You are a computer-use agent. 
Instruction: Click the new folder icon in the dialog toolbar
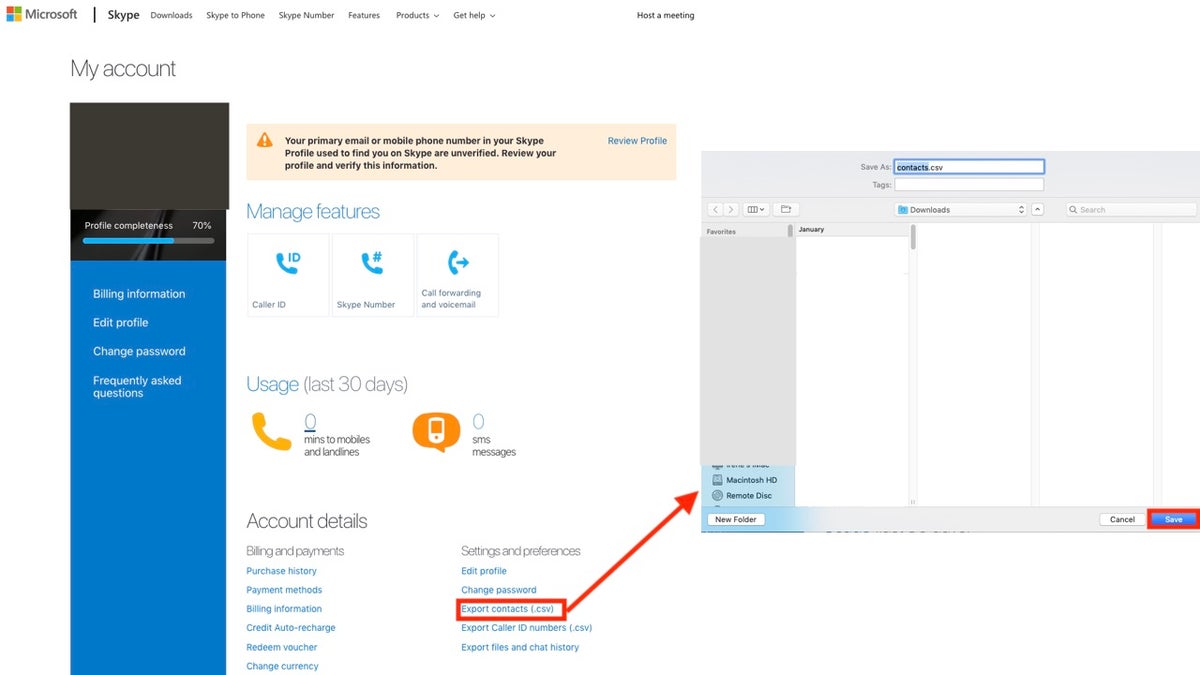click(x=786, y=209)
